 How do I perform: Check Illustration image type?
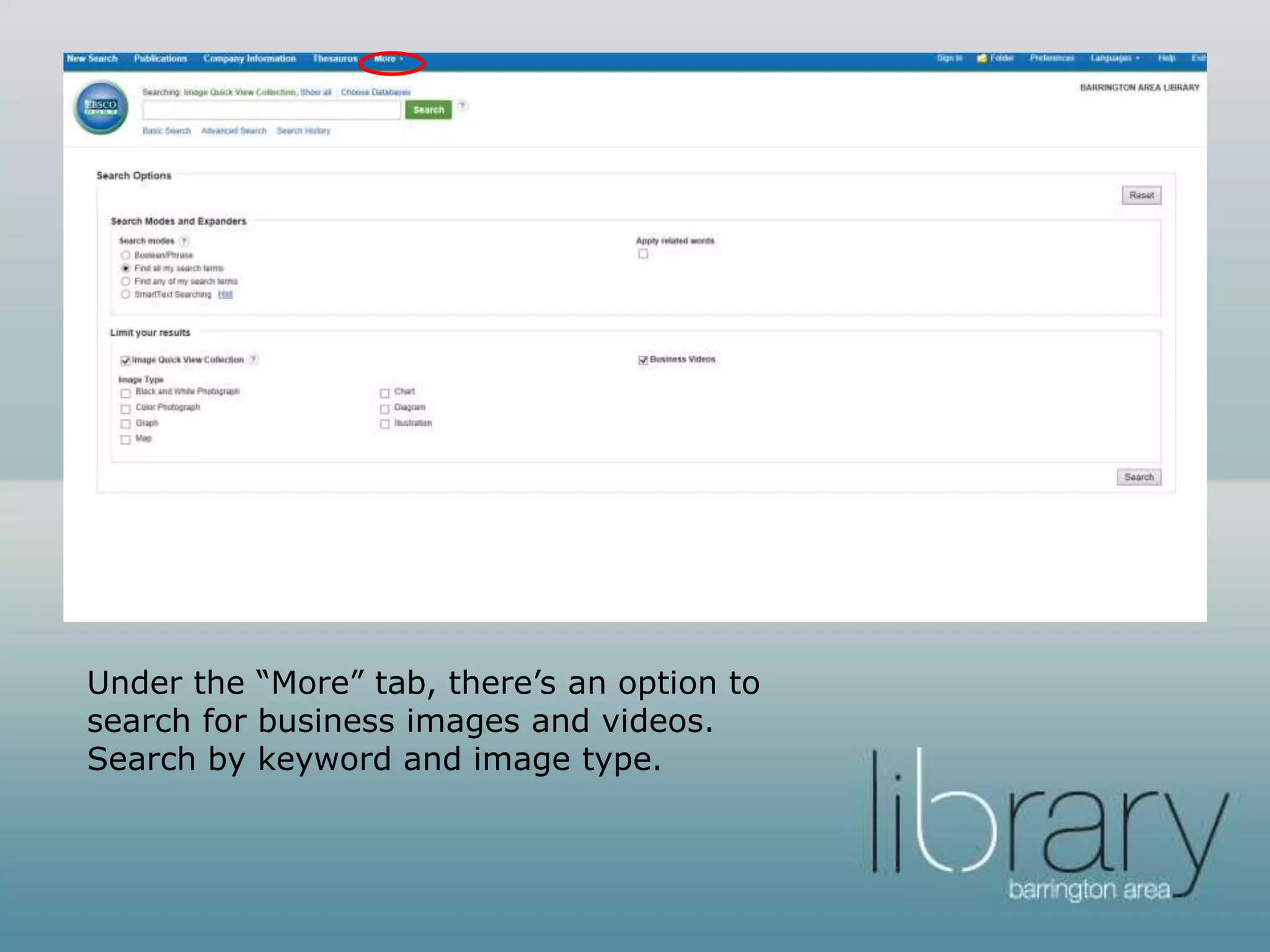click(x=384, y=425)
